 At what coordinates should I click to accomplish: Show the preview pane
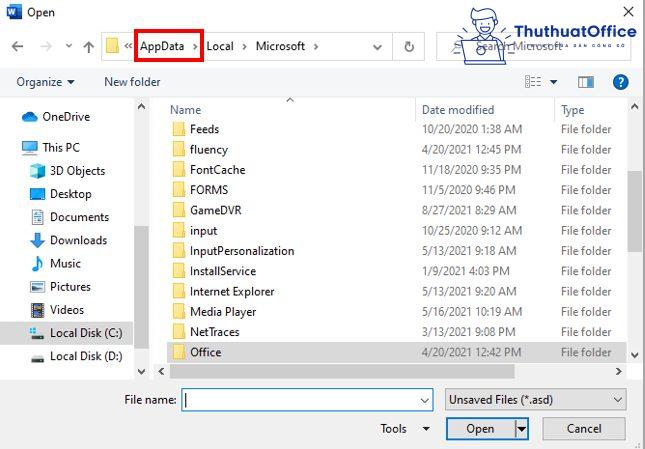click(x=586, y=82)
